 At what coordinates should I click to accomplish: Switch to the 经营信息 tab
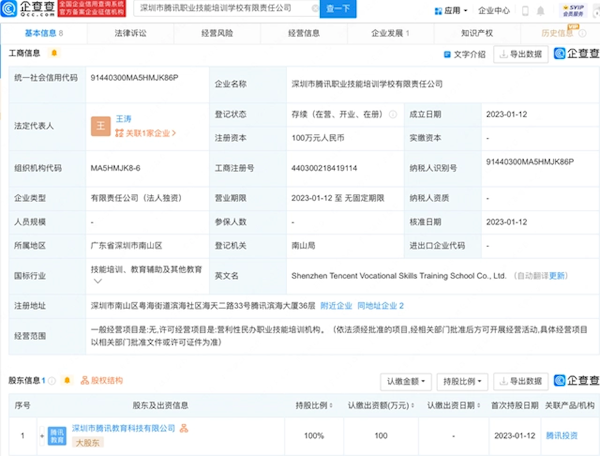304,33
